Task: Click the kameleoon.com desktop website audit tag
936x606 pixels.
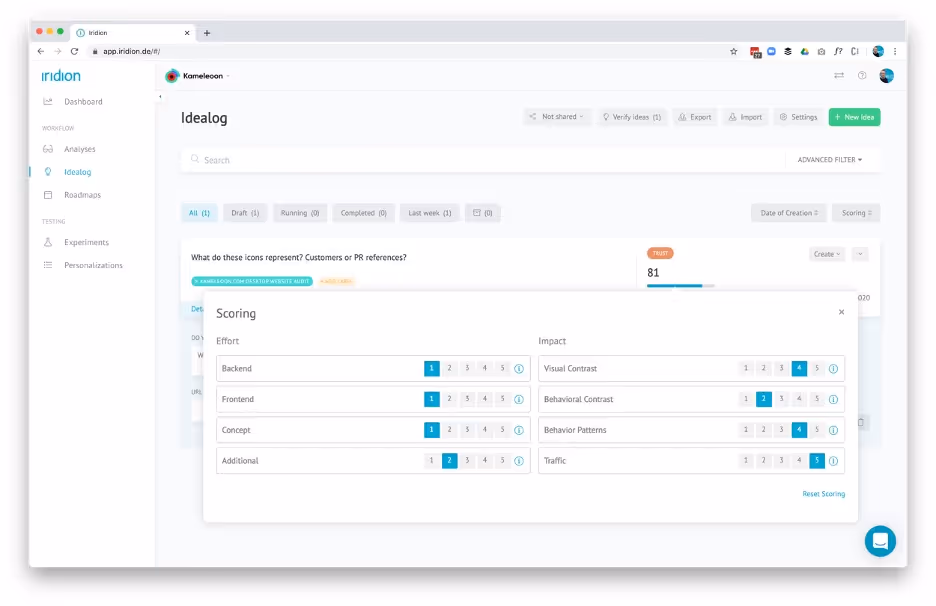Action: click(x=252, y=281)
